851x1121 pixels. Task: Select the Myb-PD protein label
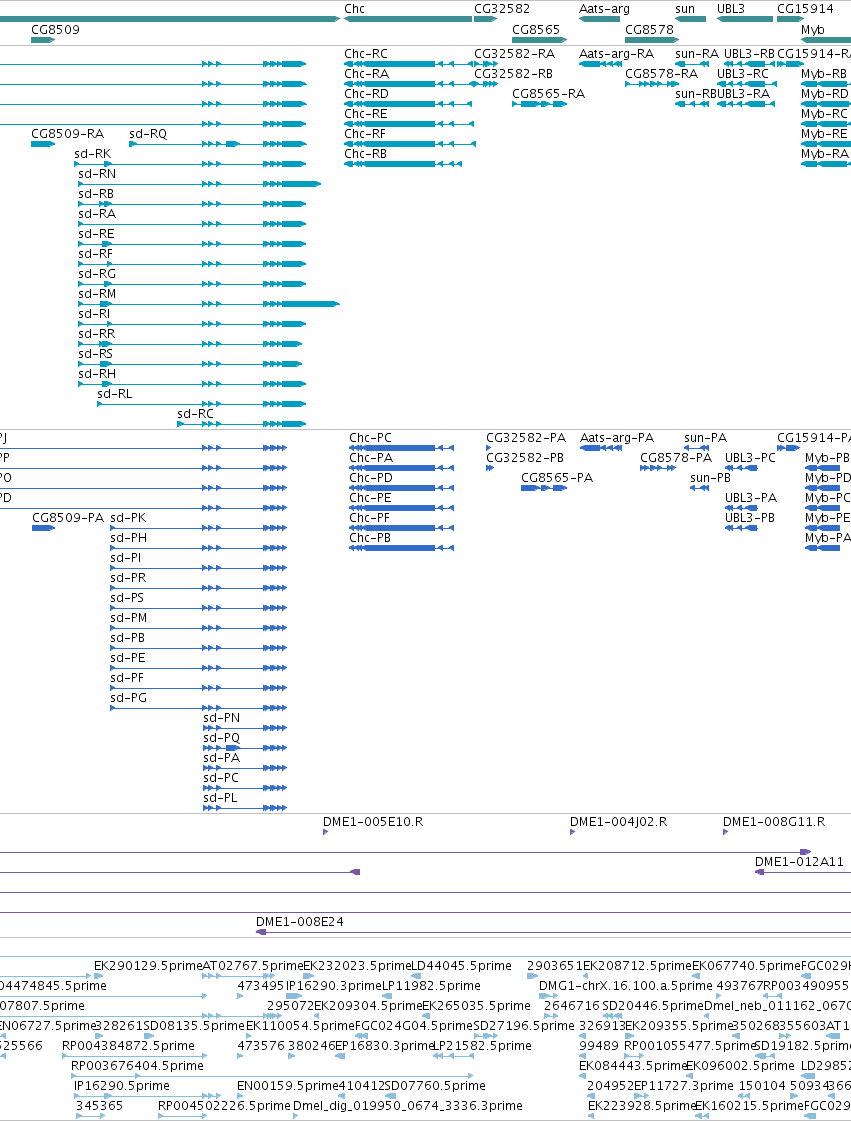[828, 478]
